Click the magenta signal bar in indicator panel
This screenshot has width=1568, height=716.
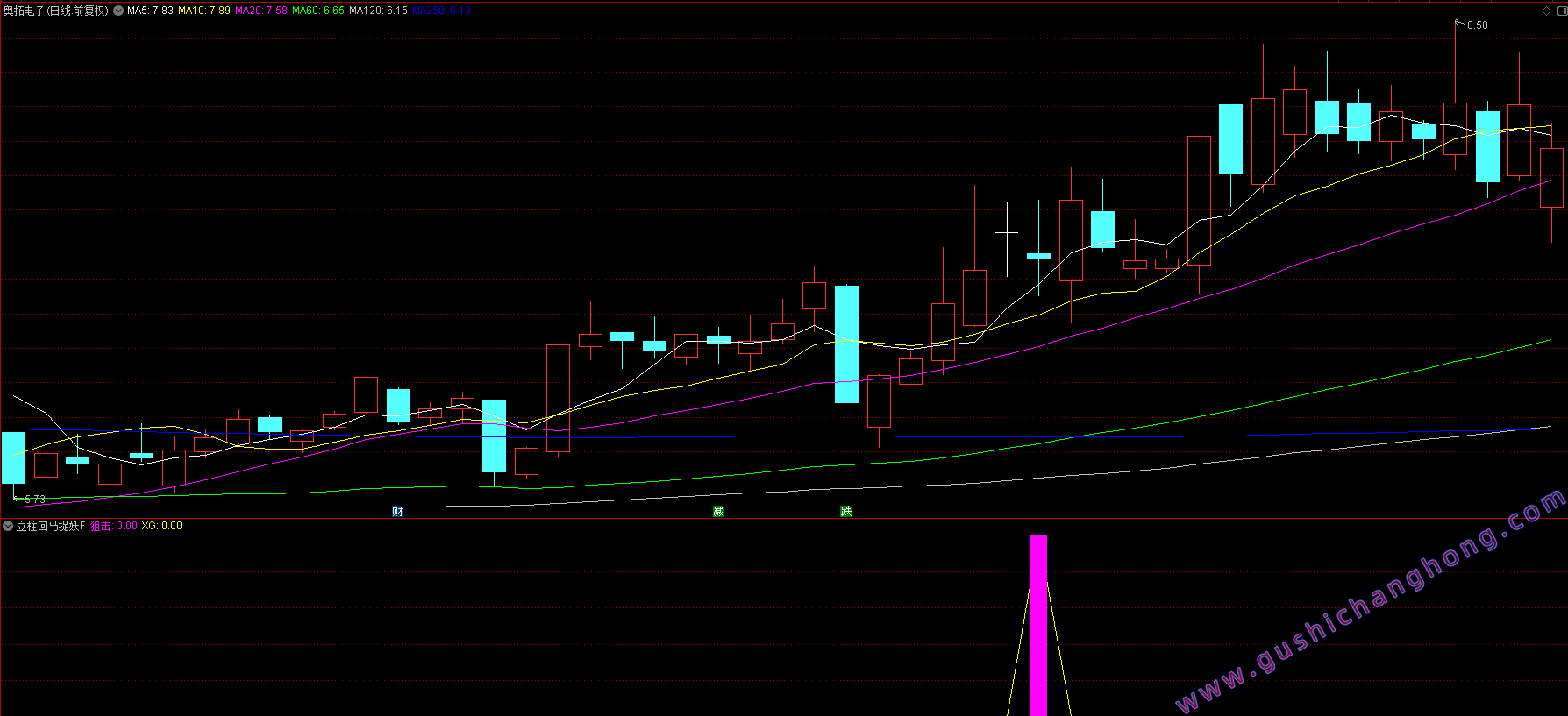[1038, 625]
